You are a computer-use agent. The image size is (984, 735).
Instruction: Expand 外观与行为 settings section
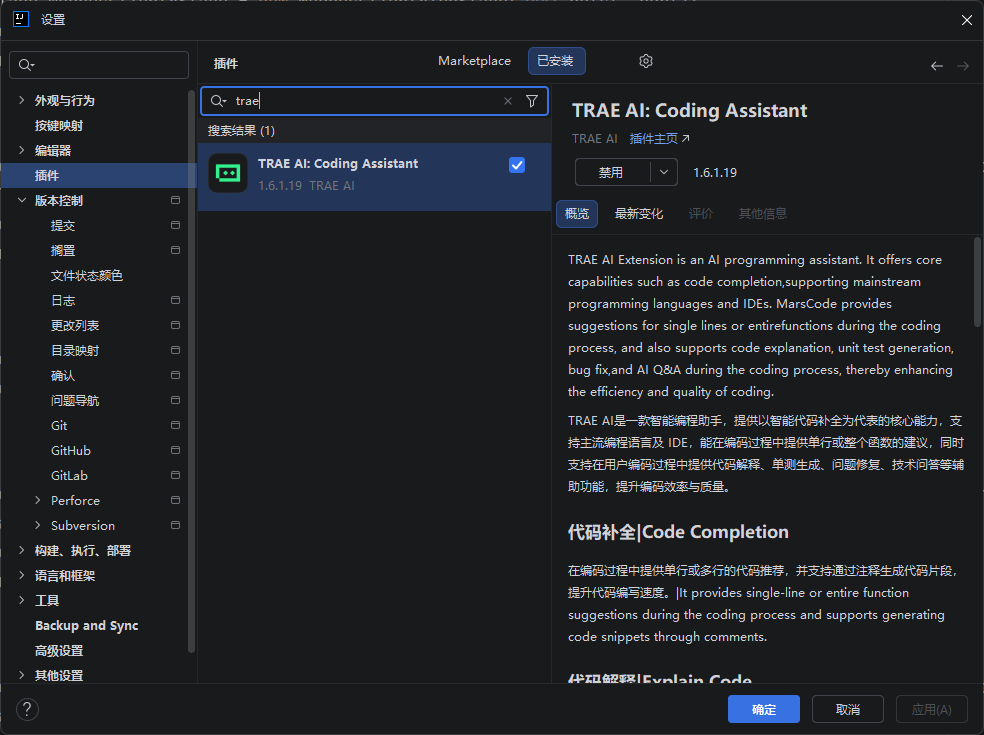point(22,100)
